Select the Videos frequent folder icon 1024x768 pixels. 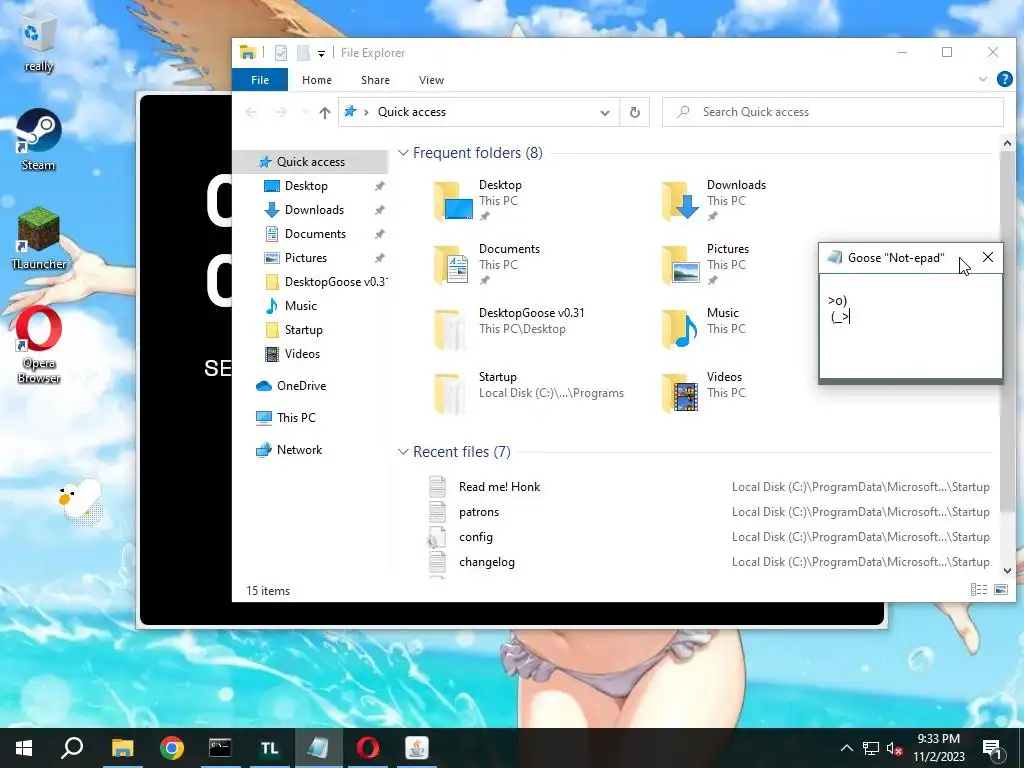point(681,393)
